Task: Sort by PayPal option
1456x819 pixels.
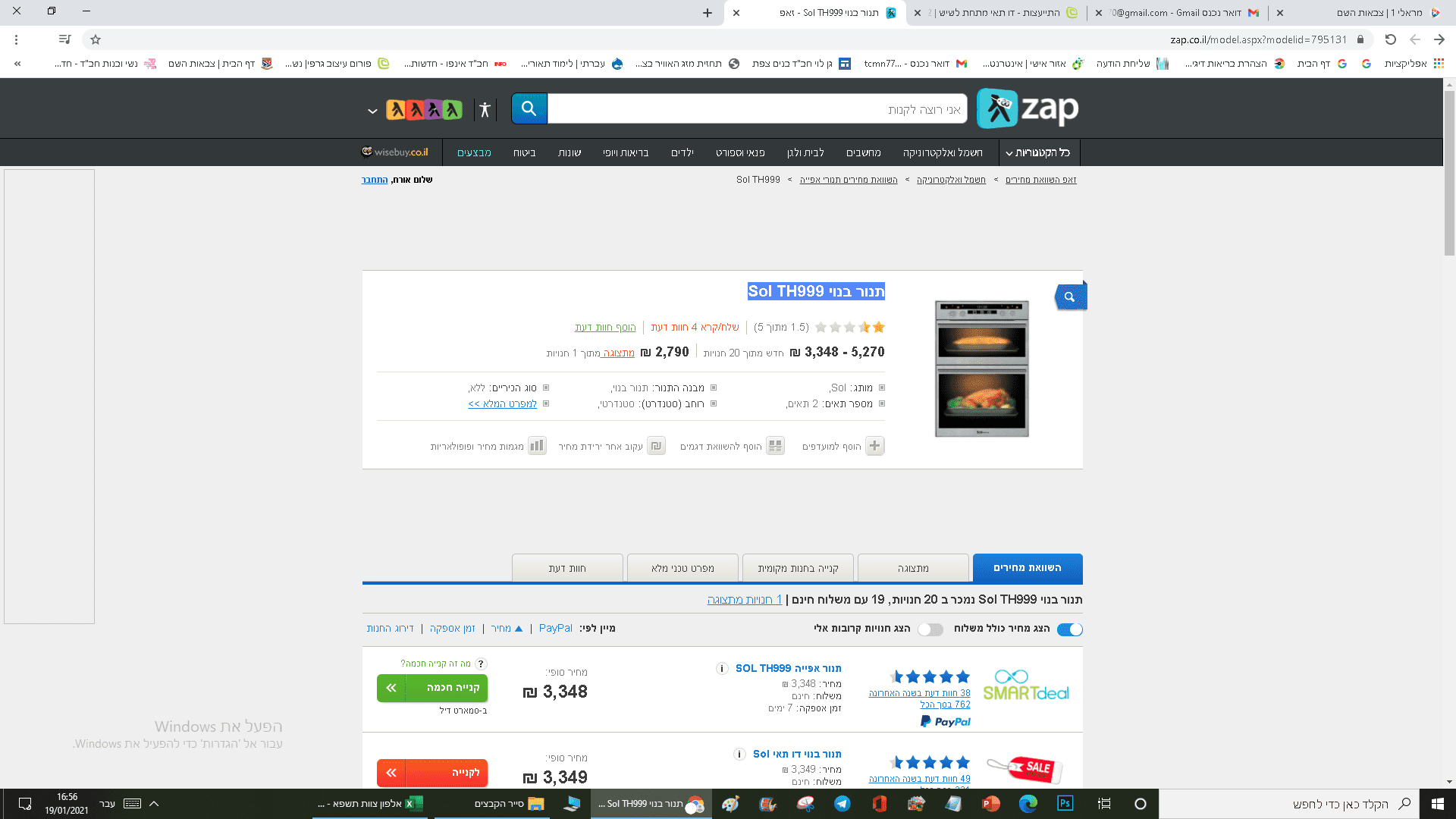Action: 556,628
